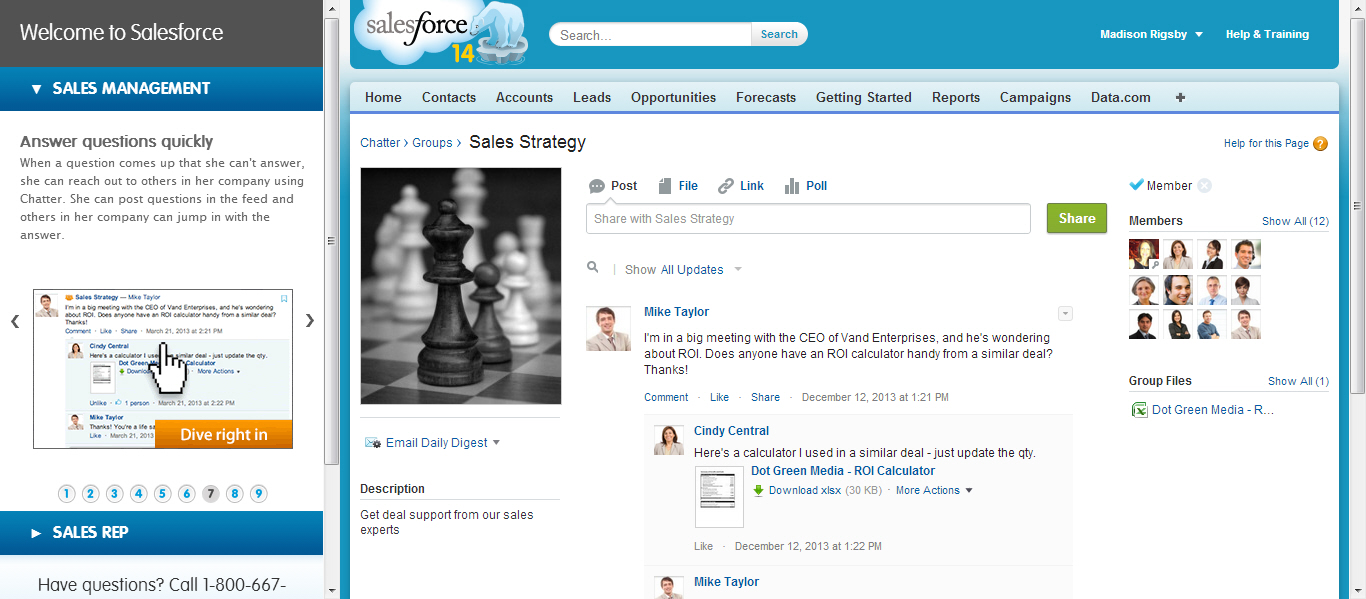Add a tab with the plus icon
The width and height of the screenshot is (1366, 599).
(x=1180, y=98)
